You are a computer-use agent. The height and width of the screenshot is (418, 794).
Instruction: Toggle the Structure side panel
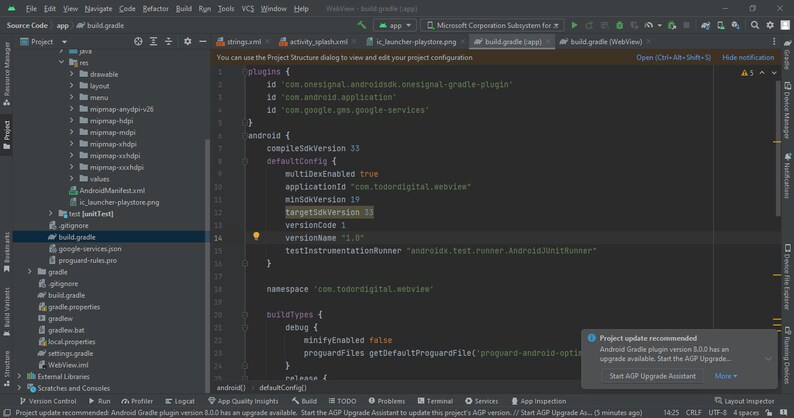pos(7,368)
